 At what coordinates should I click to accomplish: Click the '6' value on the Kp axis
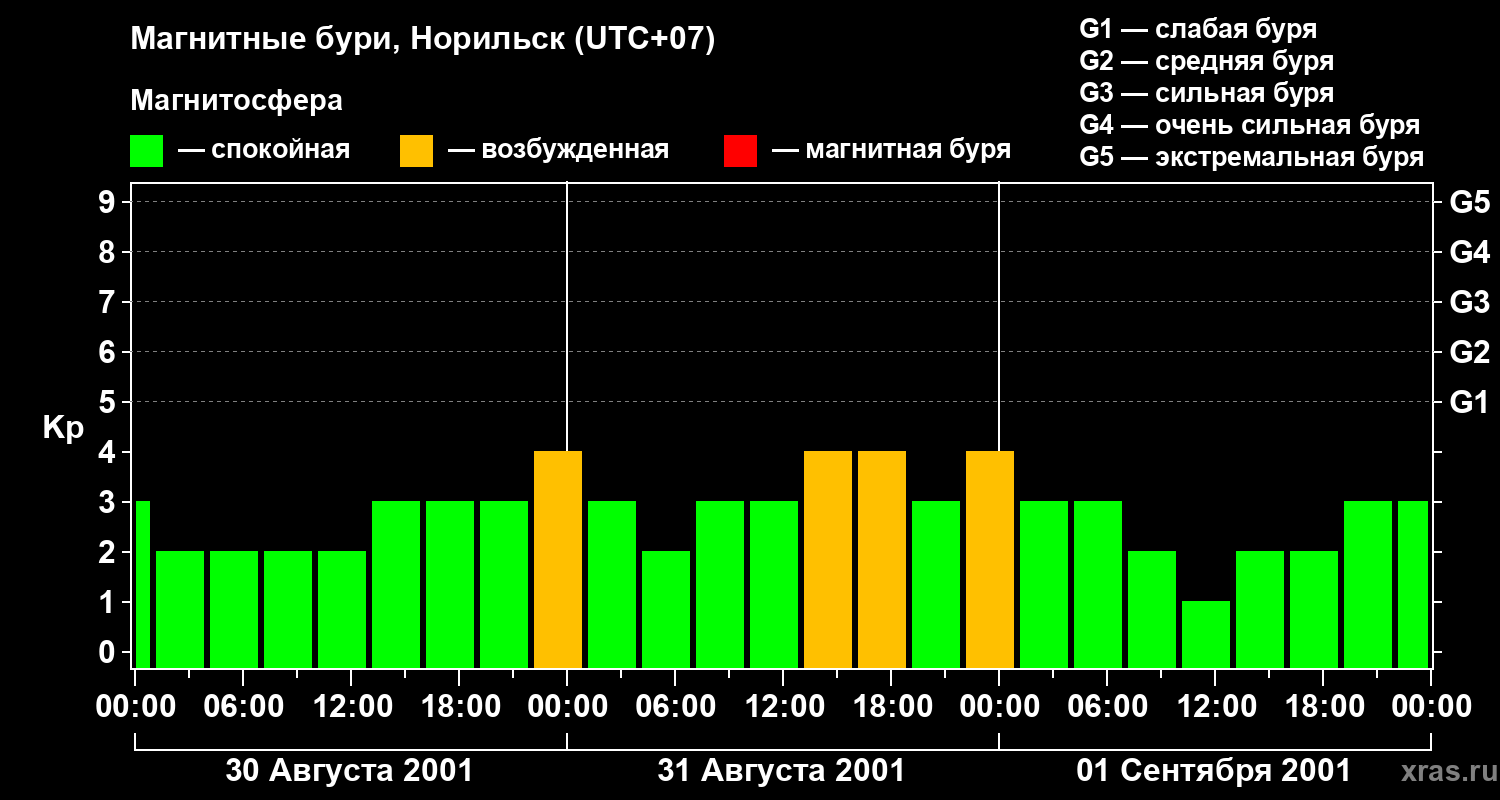(109, 353)
